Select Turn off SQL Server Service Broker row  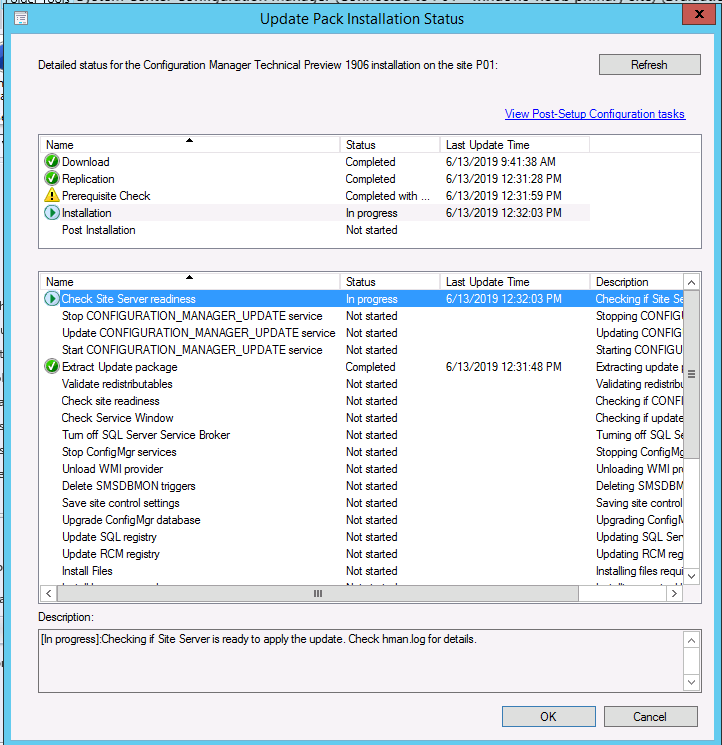click(x=362, y=435)
